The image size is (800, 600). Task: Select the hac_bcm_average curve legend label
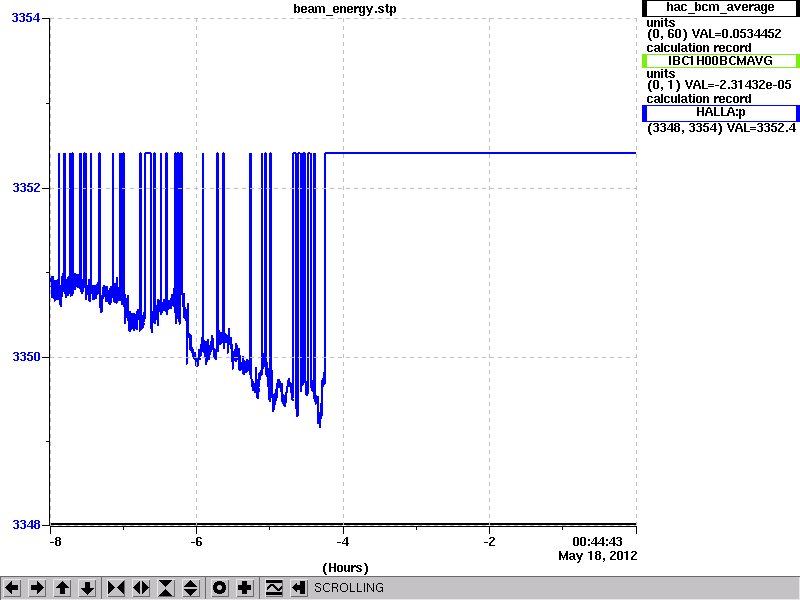tap(720, 8)
